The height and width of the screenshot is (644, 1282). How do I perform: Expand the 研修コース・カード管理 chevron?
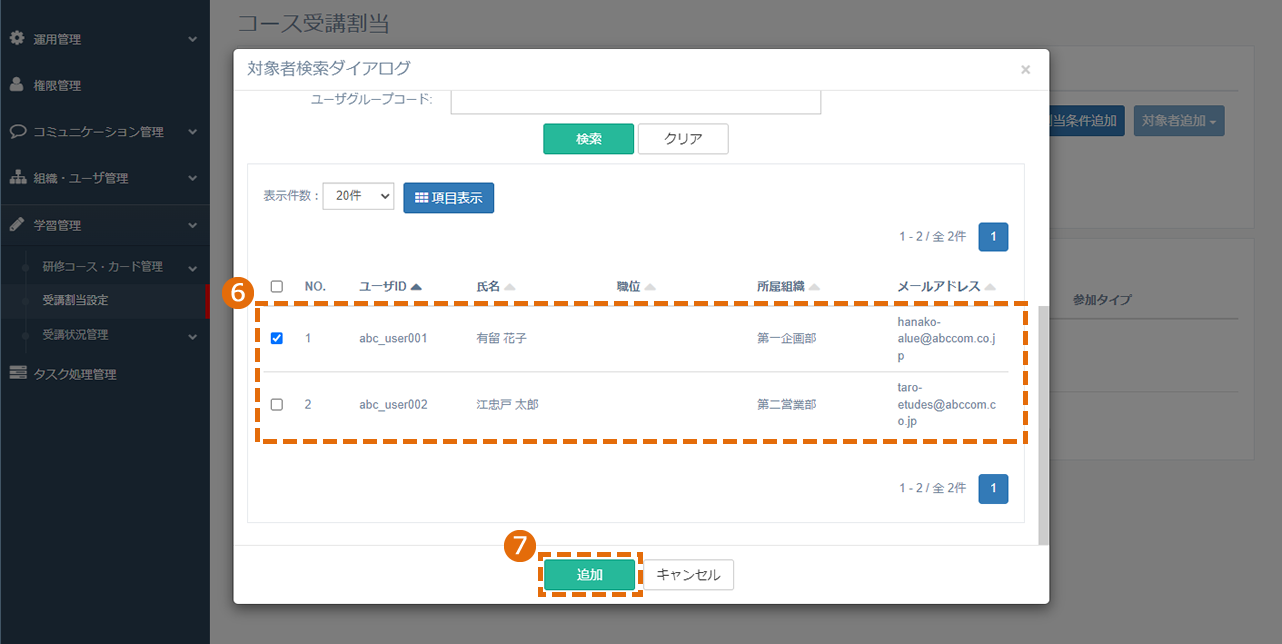click(193, 267)
